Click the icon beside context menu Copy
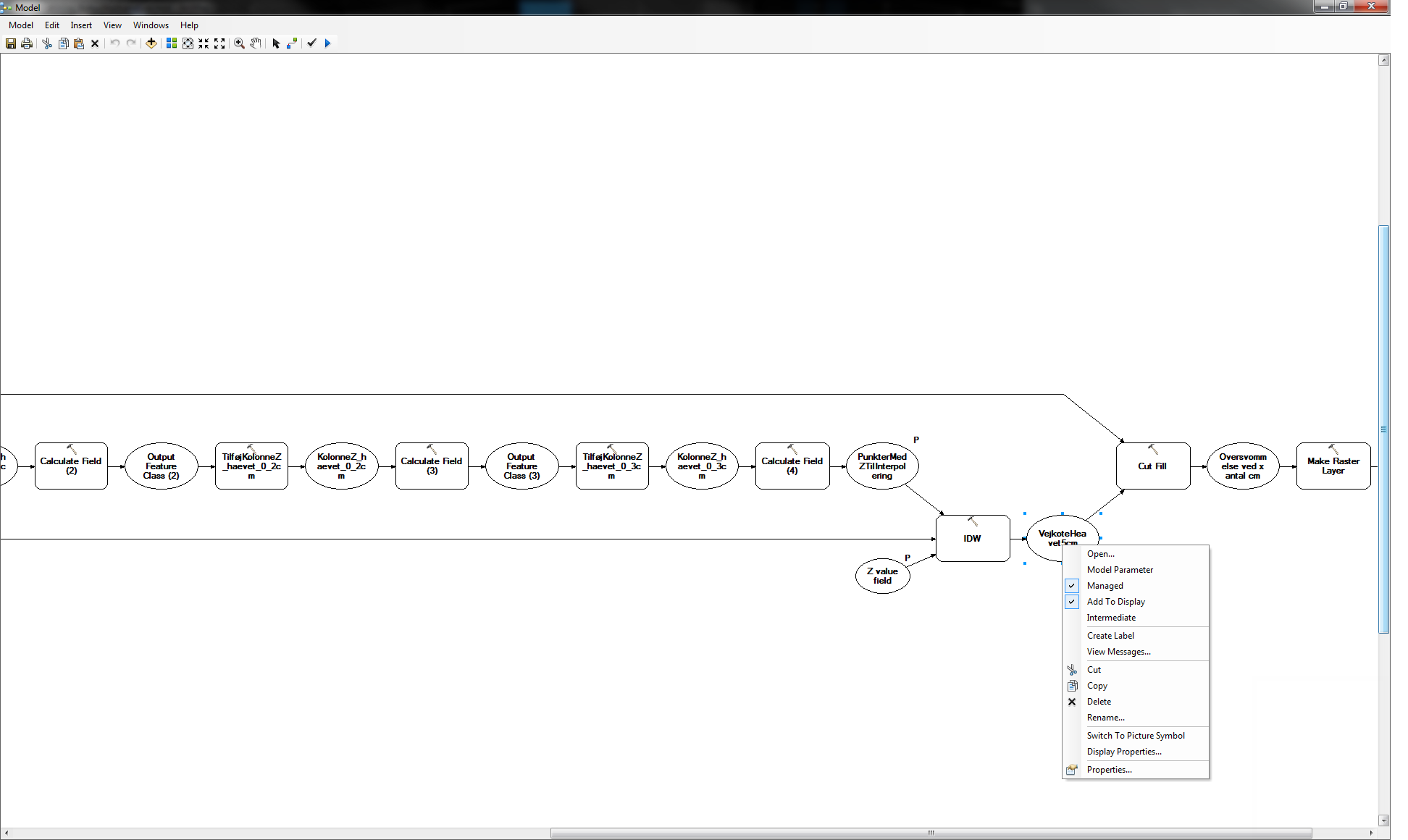 [1072, 686]
